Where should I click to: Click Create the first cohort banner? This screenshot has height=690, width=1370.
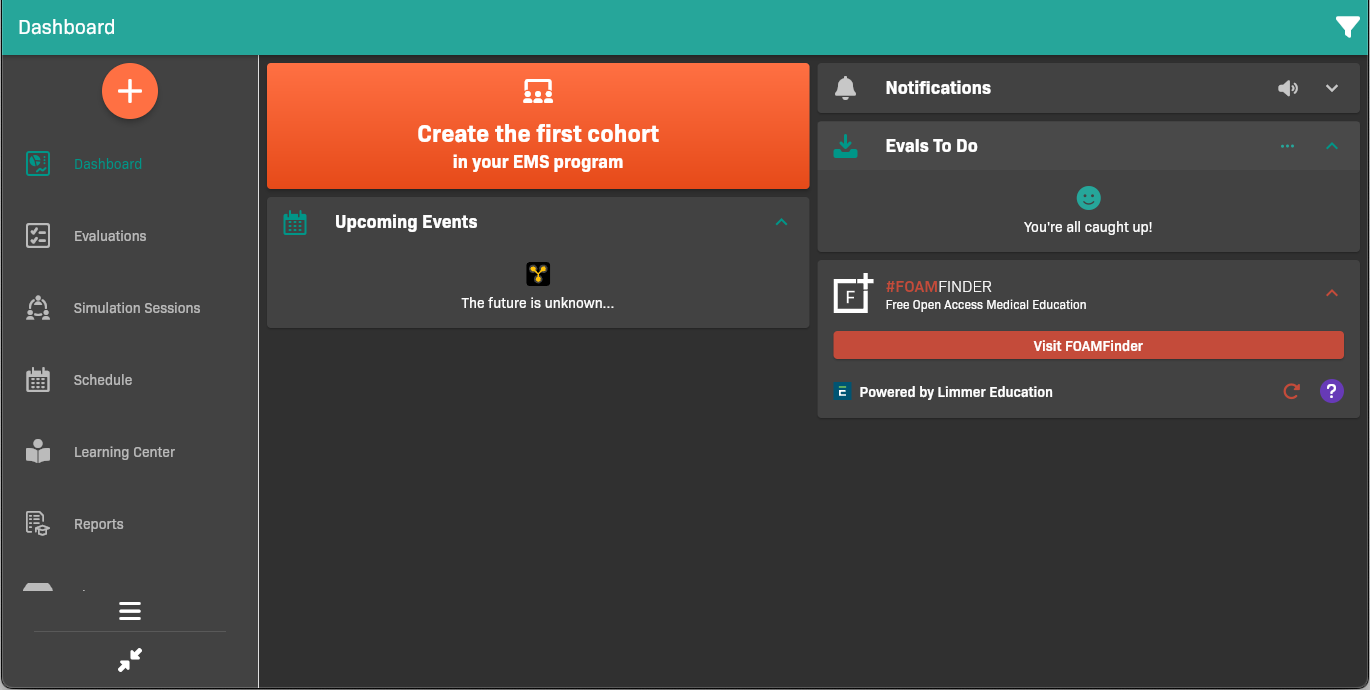(x=538, y=126)
